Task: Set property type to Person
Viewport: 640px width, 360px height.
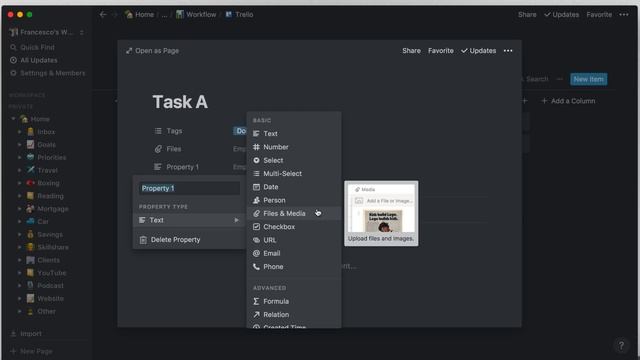Action: pos(294,200)
